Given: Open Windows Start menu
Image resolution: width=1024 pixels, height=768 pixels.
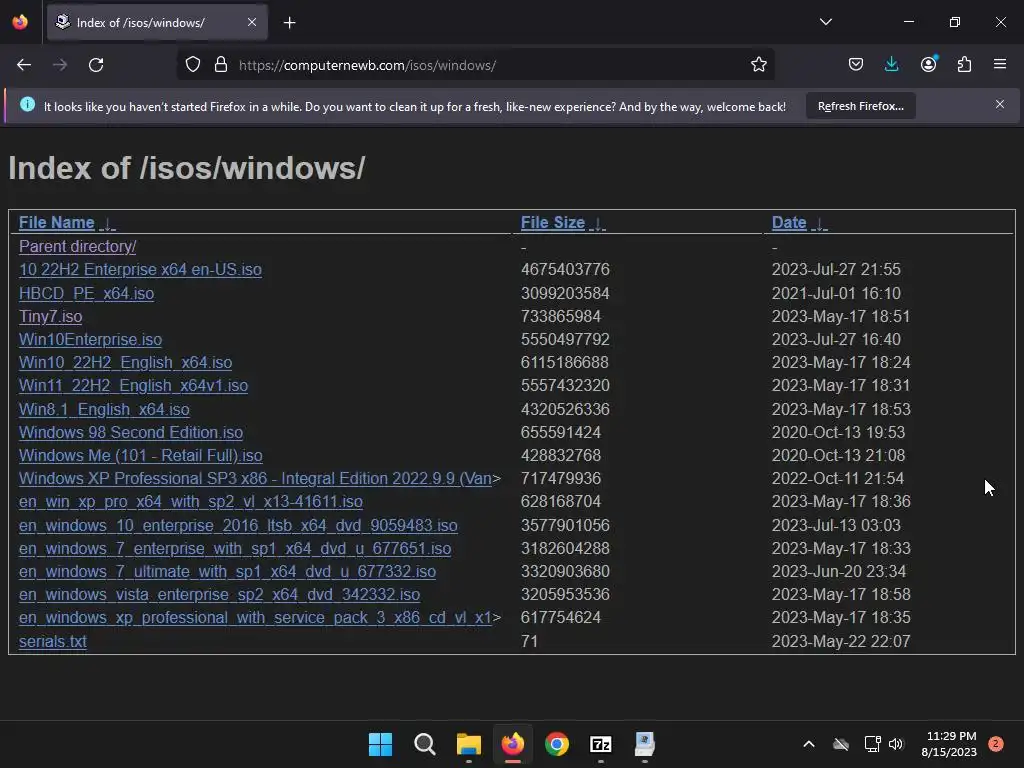Looking at the screenshot, I should (380, 744).
